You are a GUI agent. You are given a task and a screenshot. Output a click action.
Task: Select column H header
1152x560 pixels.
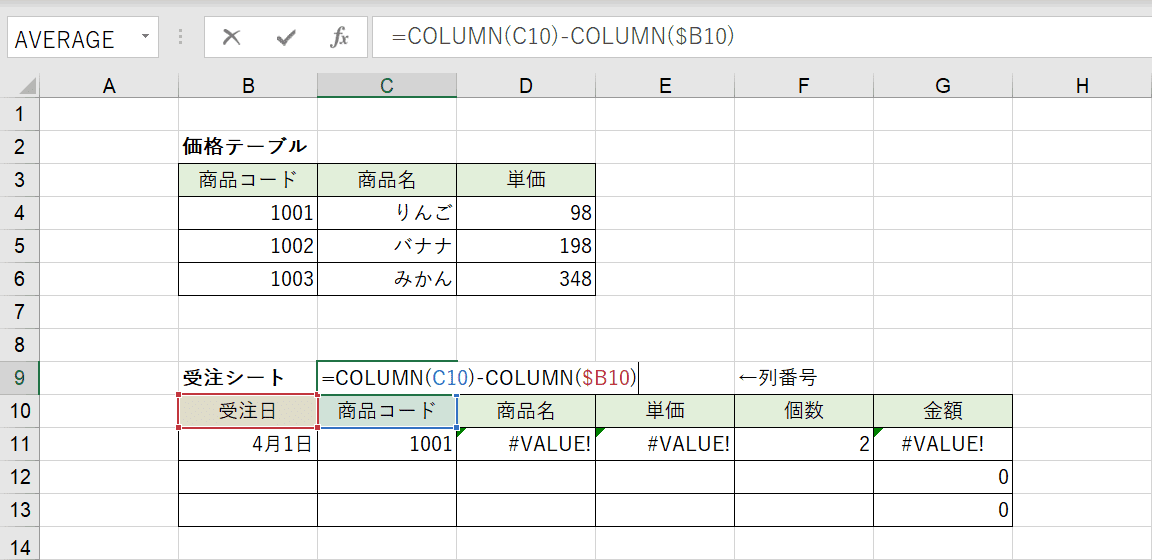(x=1081, y=87)
